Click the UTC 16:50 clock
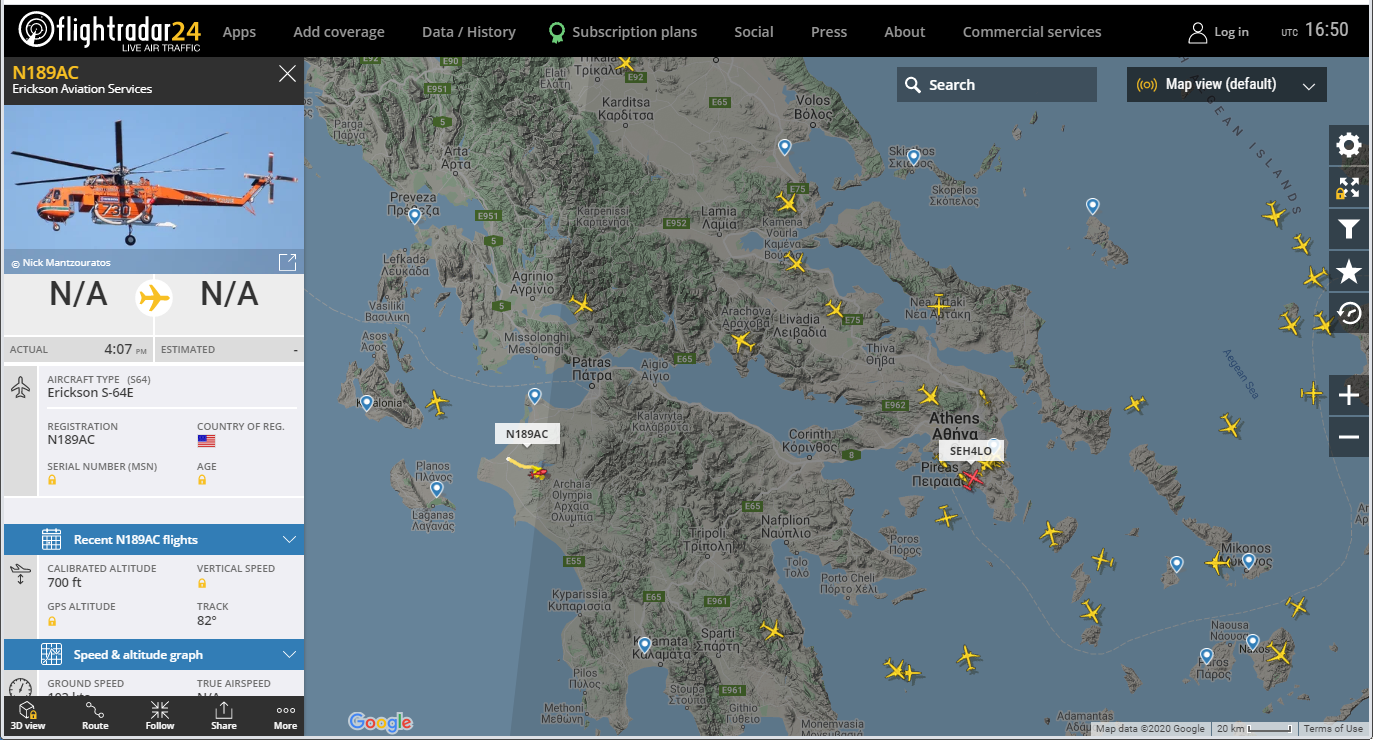 coord(1315,31)
